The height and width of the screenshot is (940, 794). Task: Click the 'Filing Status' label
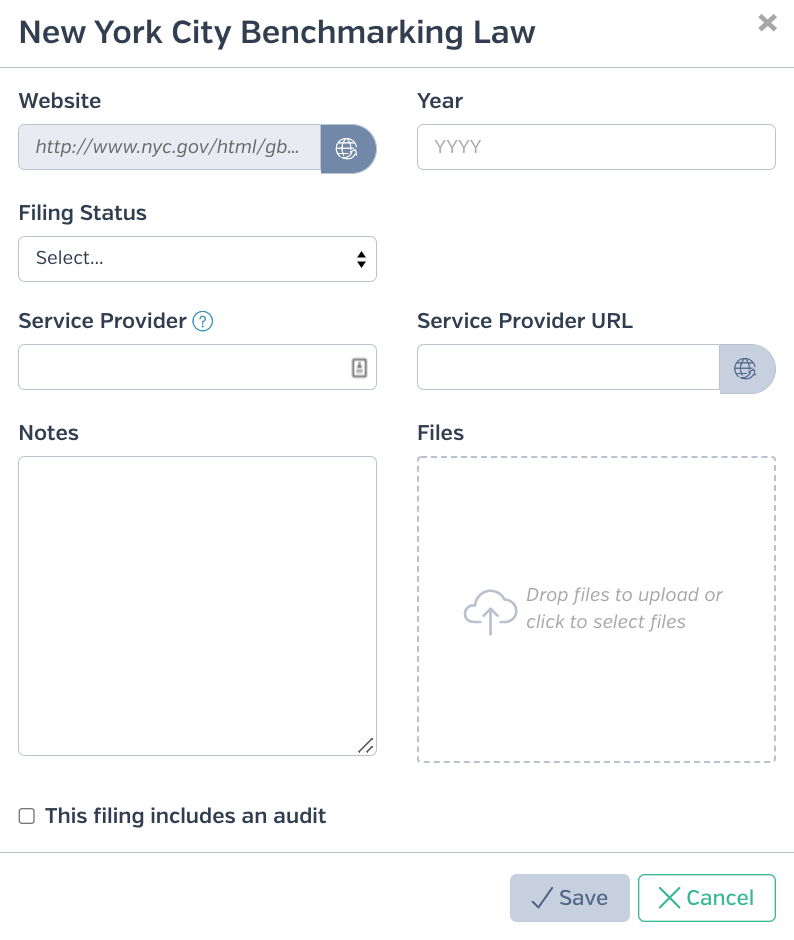pos(83,213)
